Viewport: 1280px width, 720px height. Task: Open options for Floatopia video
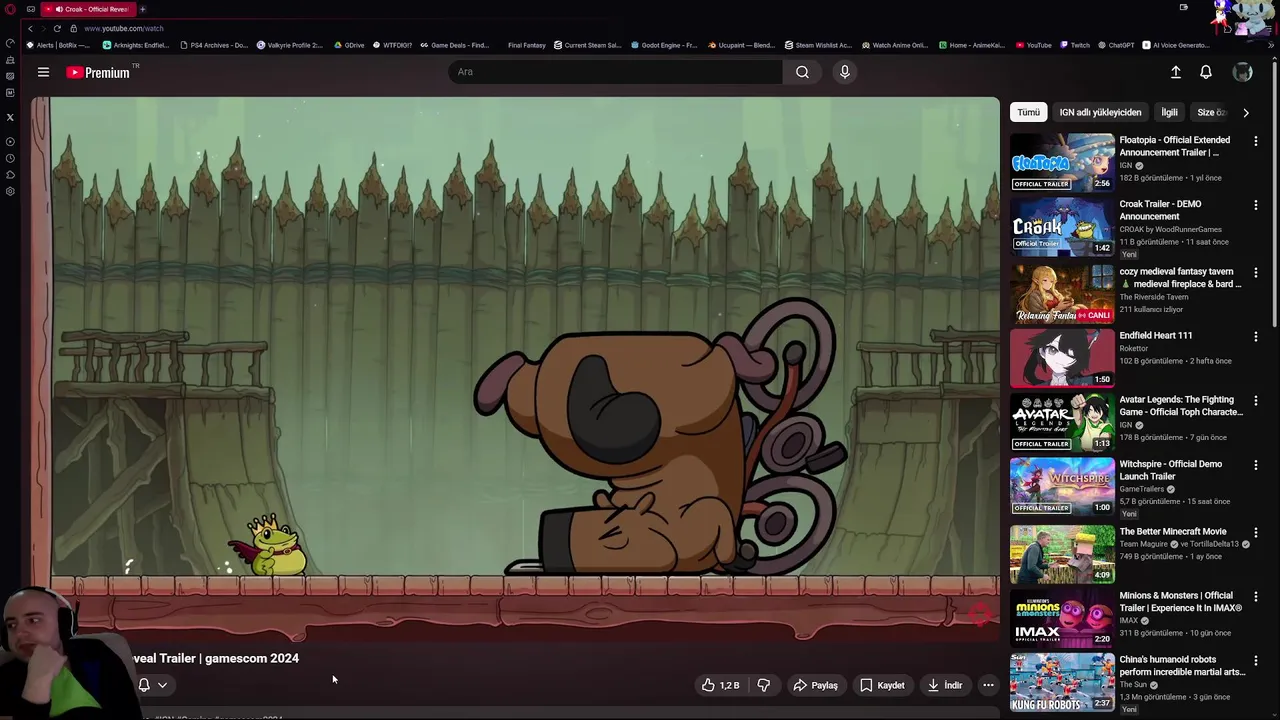(x=1256, y=141)
